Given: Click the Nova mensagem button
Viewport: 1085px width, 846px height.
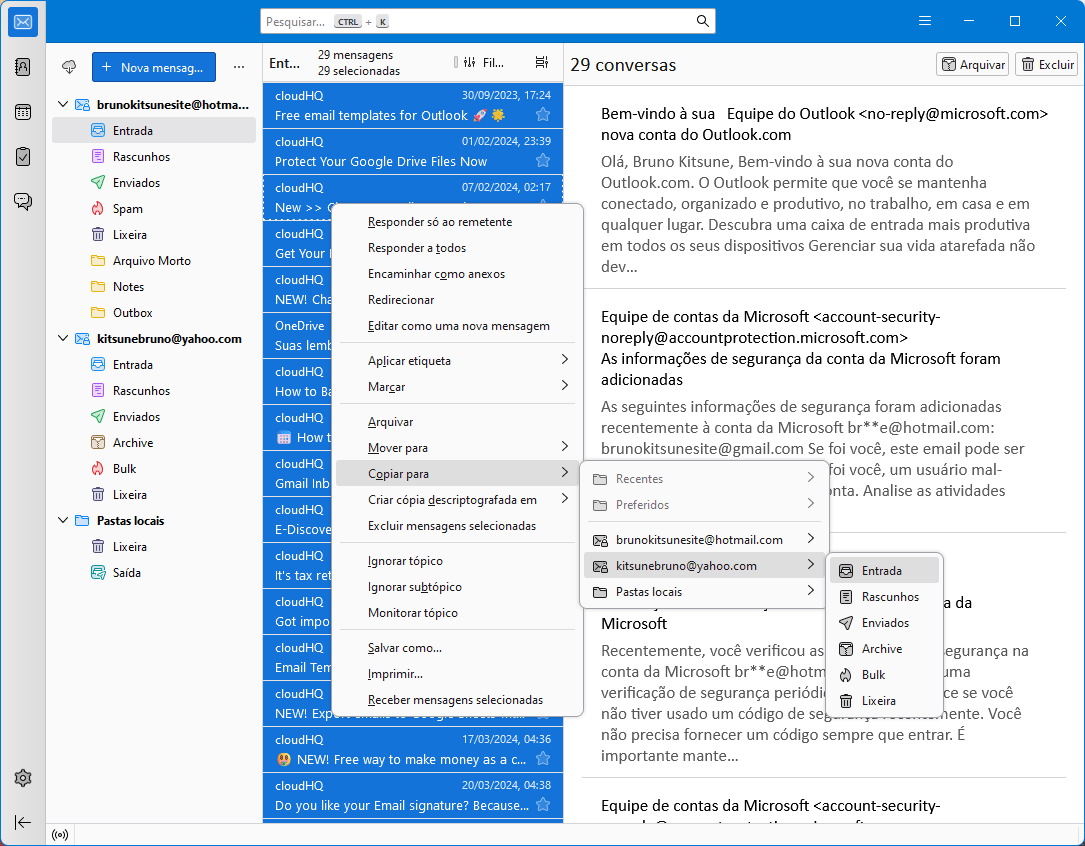Looking at the screenshot, I should [x=154, y=67].
